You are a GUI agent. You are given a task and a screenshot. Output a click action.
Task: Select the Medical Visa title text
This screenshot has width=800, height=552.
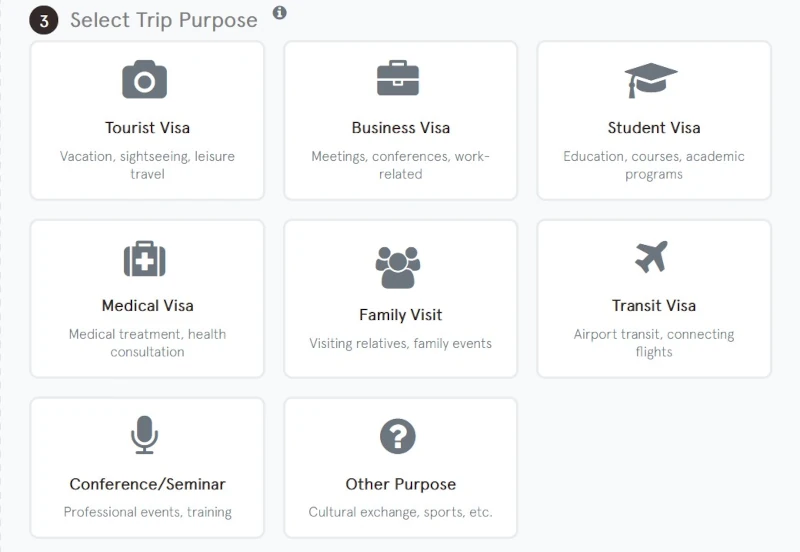click(x=147, y=306)
